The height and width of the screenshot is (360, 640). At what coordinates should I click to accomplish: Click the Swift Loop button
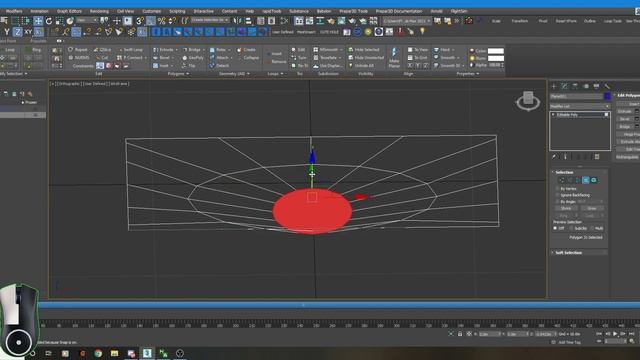tap(130, 50)
